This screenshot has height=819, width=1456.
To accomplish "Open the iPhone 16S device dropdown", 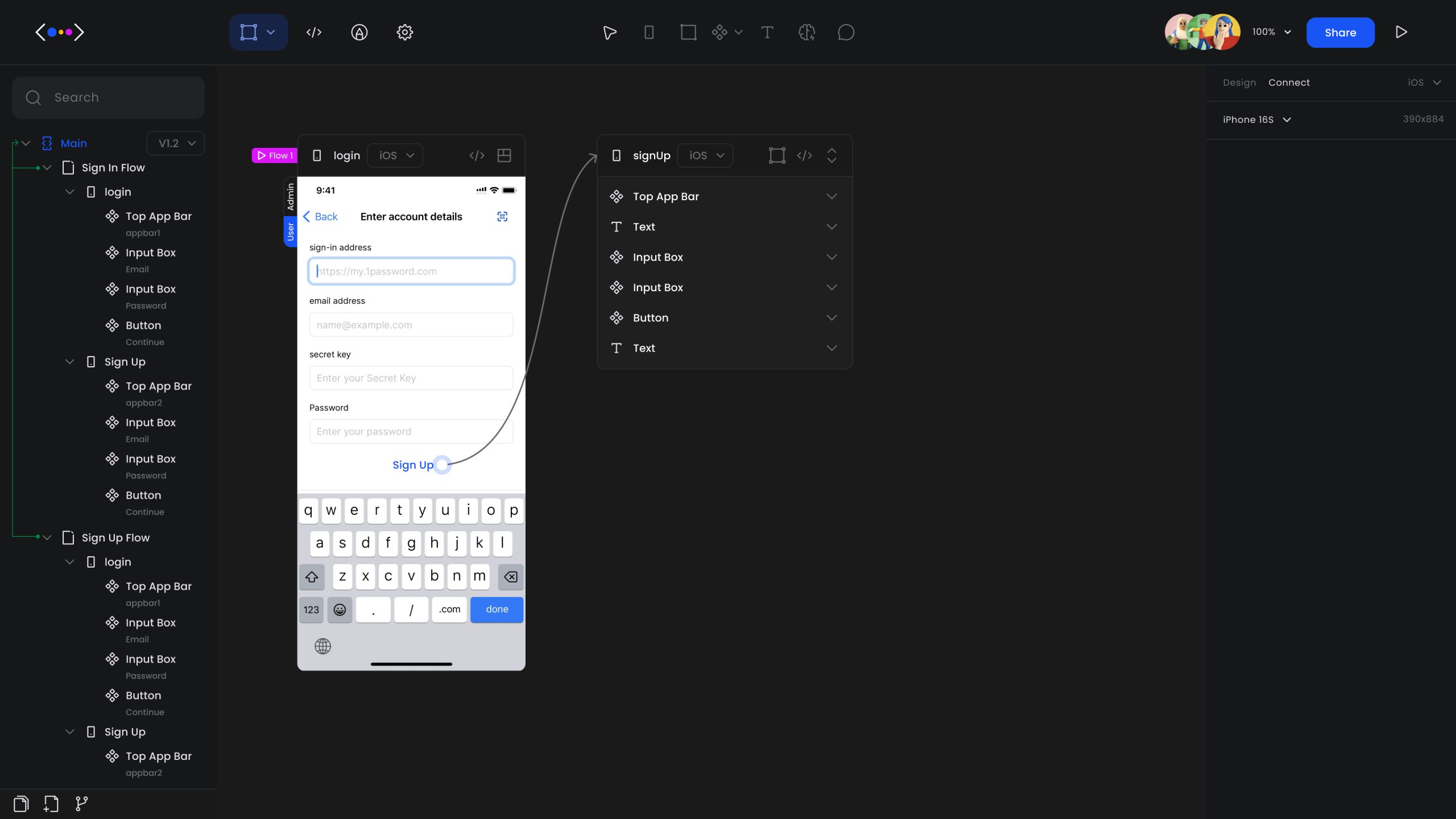I will pyautogui.click(x=1255, y=119).
